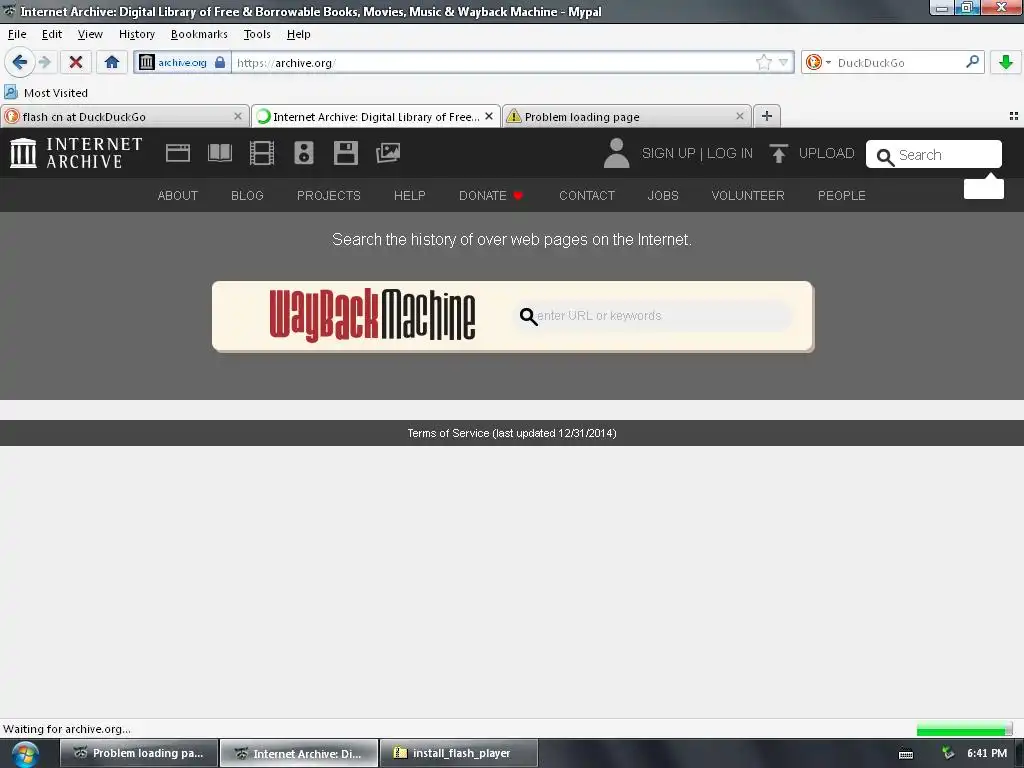Open the ABOUT page link

[178, 195]
